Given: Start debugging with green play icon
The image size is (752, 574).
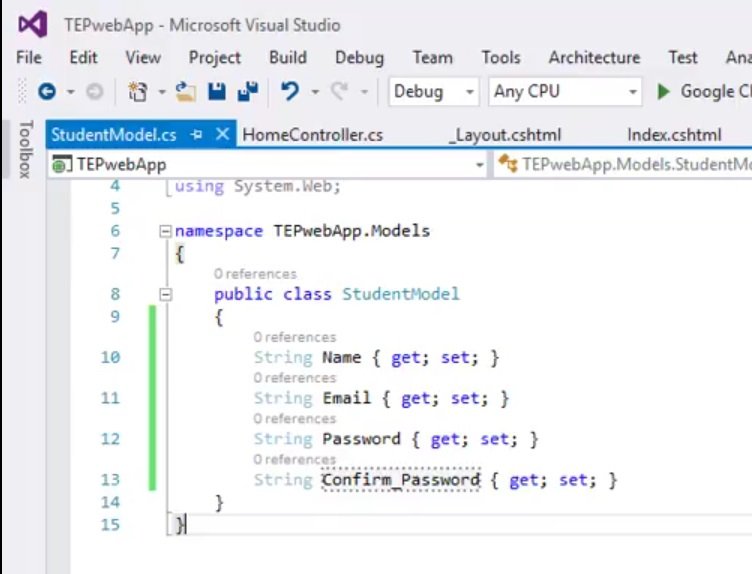Looking at the screenshot, I should point(663,91).
